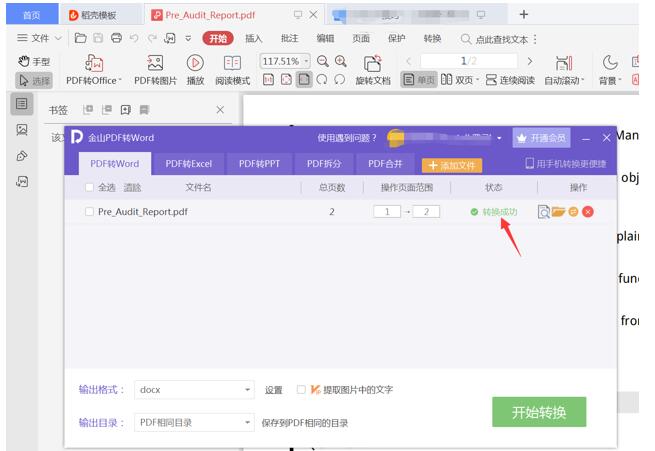Screen dimensions: 655x451
Task: Activate the Select tool
Action: (x=34, y=80)
